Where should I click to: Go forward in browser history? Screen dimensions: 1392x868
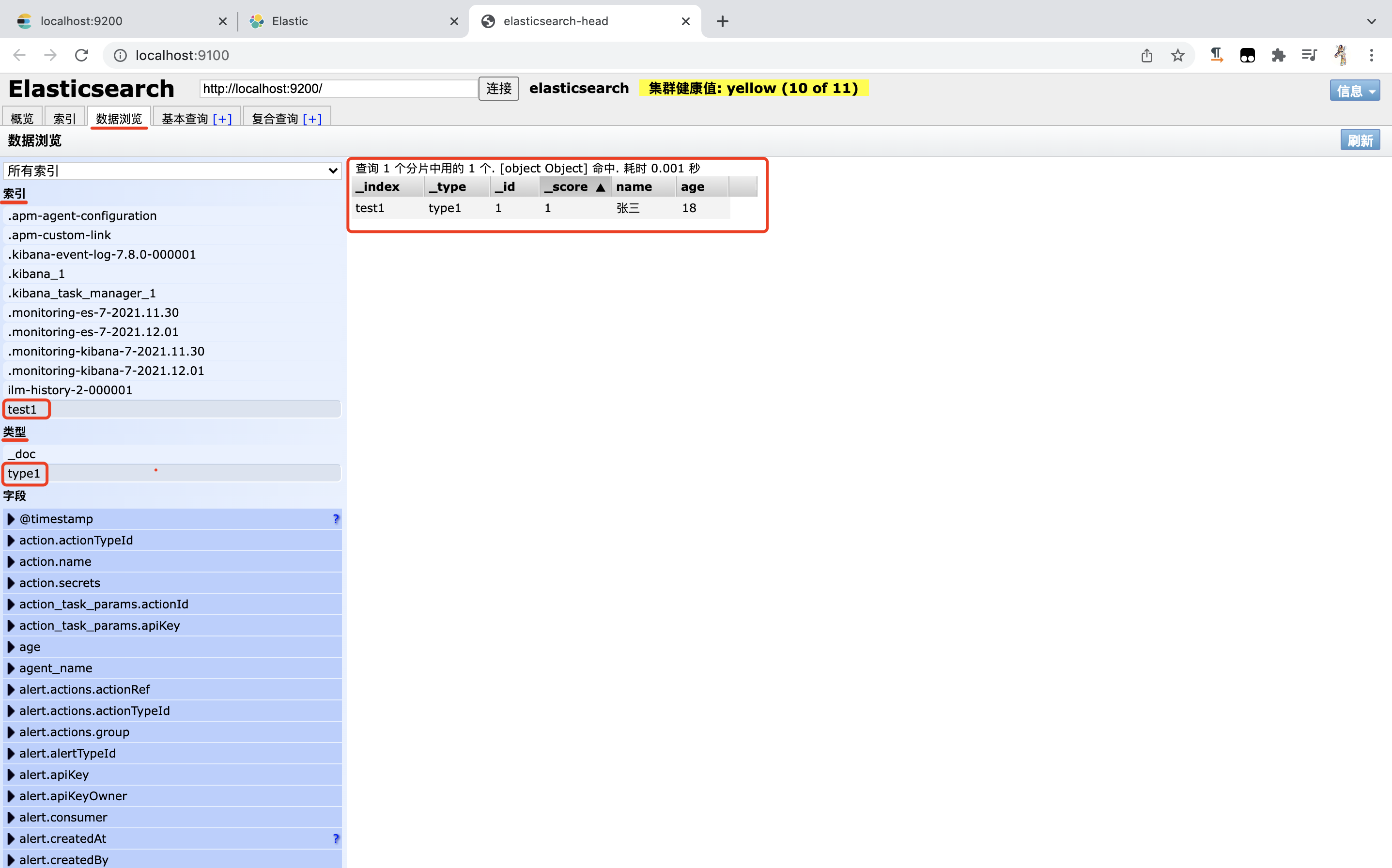point(50,55)
